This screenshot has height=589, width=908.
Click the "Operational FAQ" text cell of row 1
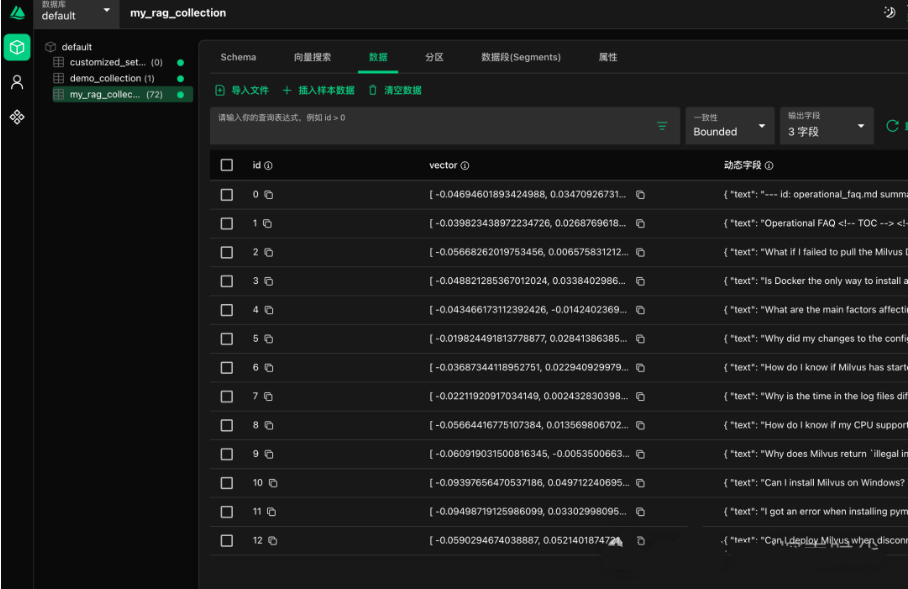(815, 224)
